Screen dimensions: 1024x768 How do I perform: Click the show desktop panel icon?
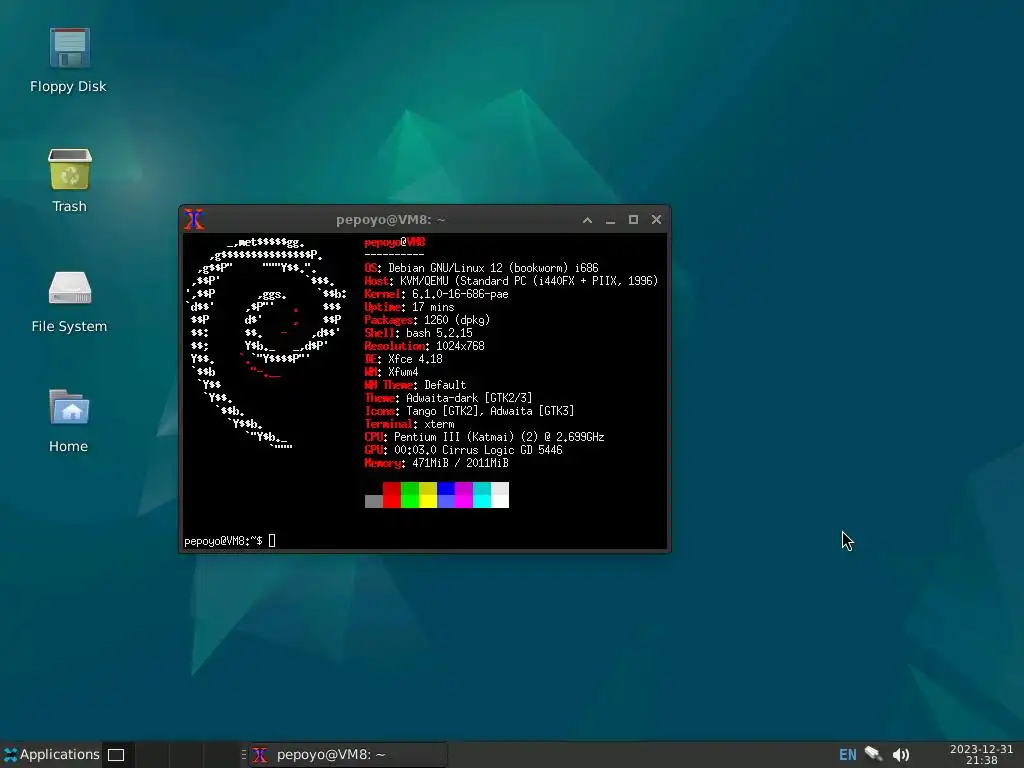116,755
